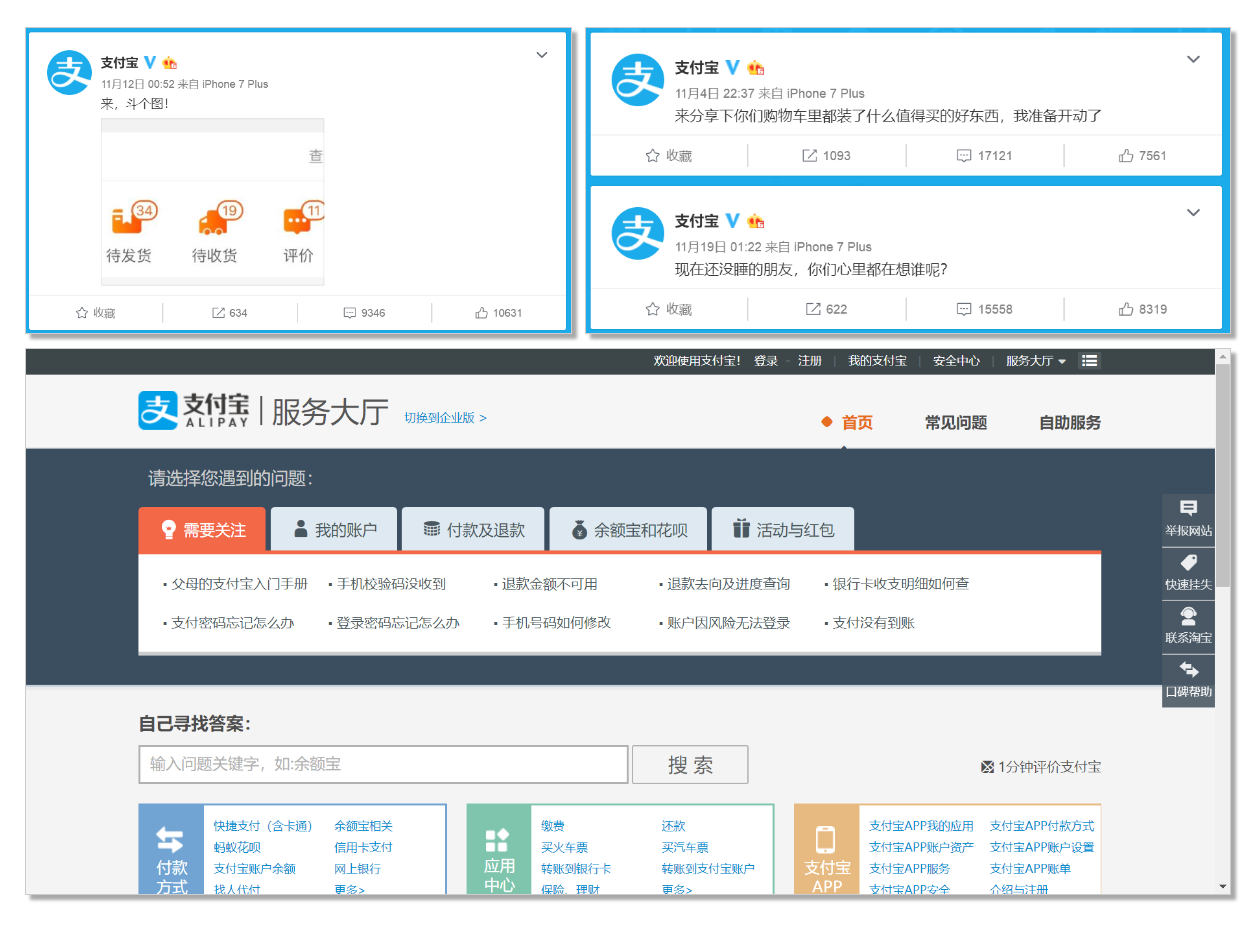Viewport: 1260px width, 932px height.
Task: Open 账户因风险无法登录 question
Action: (x=728, y=623)
